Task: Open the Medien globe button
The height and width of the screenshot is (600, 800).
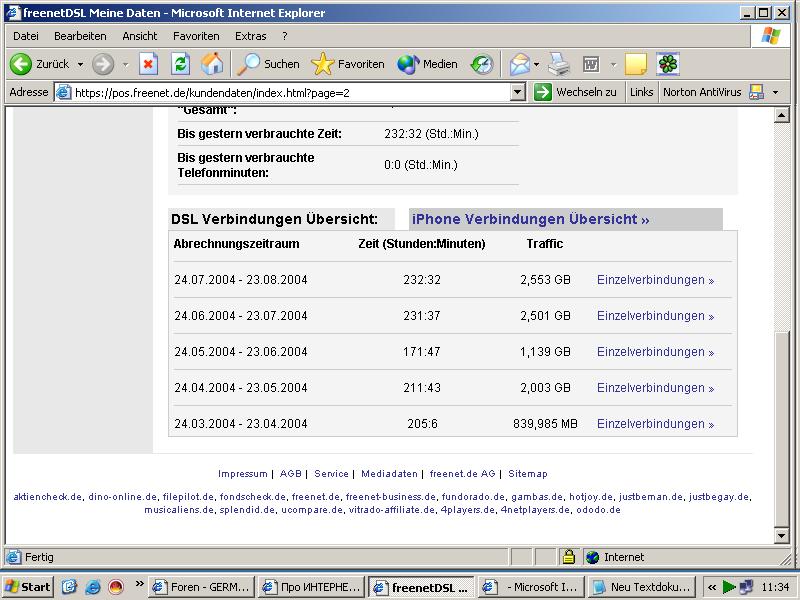Action: (427, 64)
